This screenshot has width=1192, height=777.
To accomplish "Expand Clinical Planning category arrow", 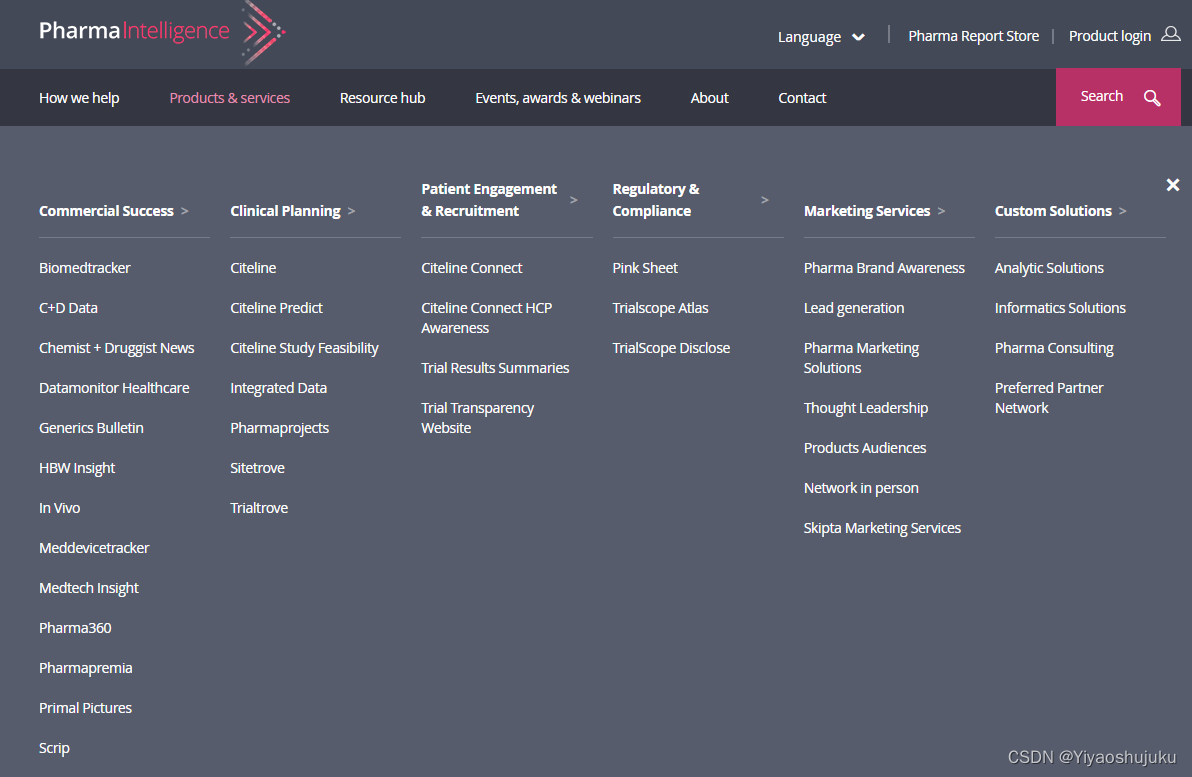I will click(351, 211).
